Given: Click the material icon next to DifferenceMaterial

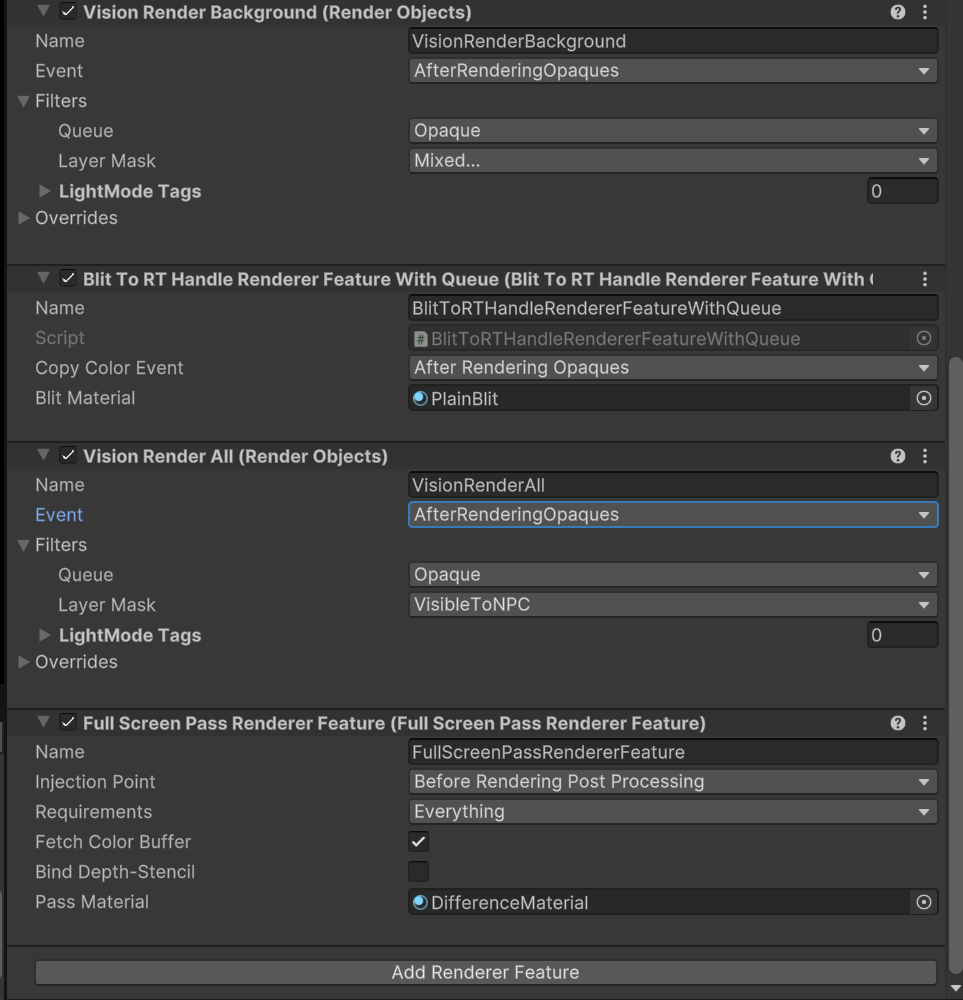Looking at the screenshot, I should [420, 902].
